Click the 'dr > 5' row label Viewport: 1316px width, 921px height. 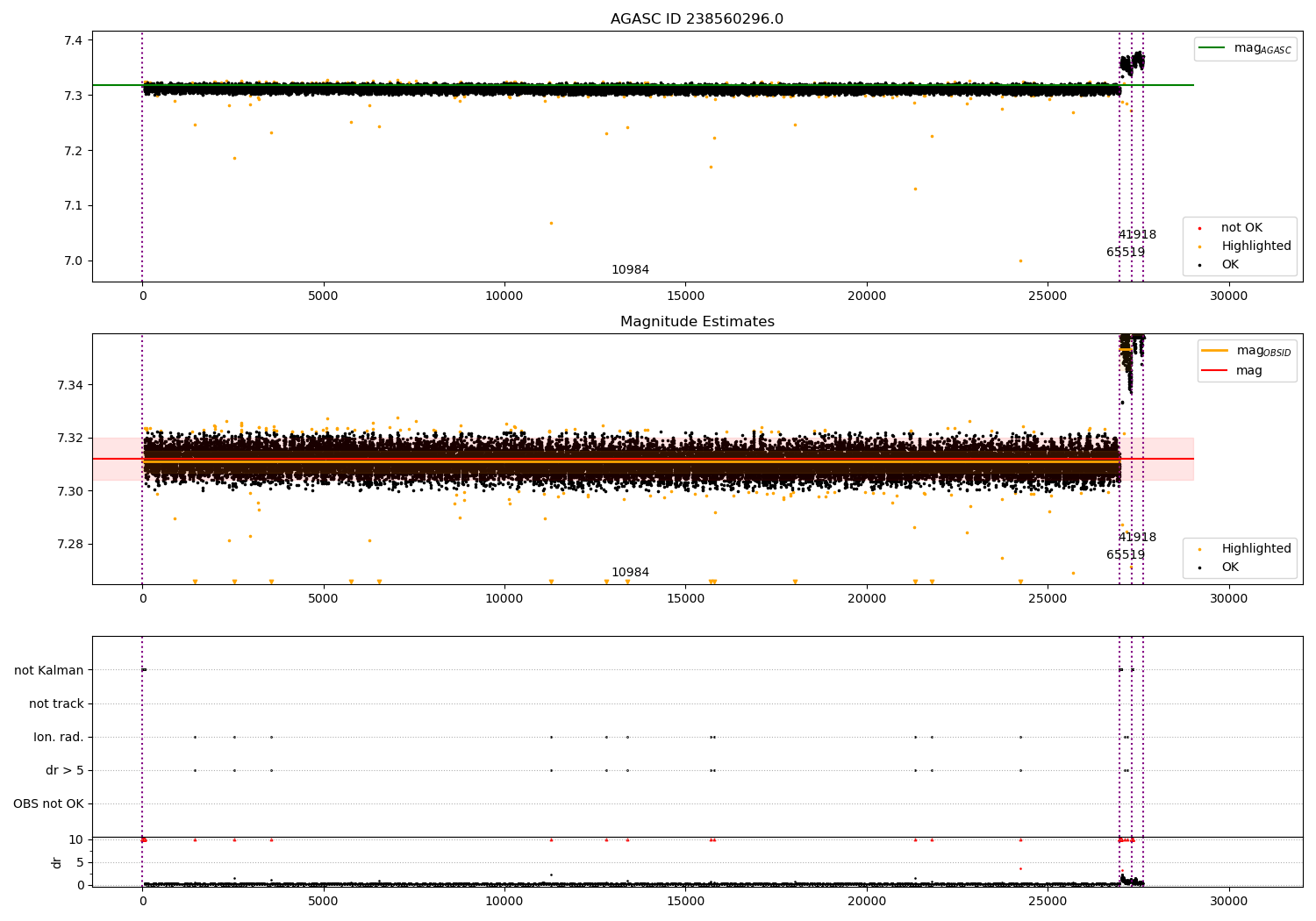[x=65, y=770]
